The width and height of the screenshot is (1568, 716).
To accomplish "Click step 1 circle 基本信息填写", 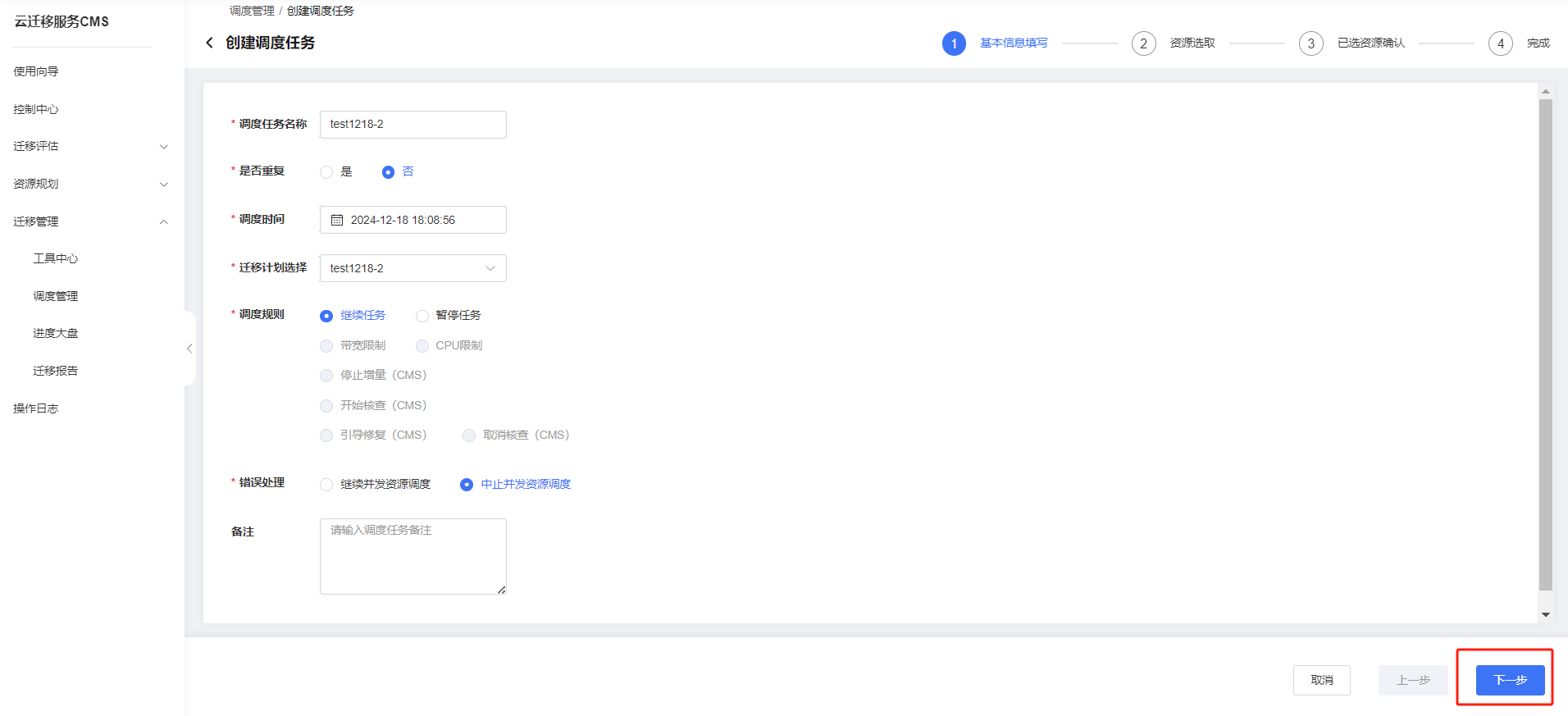I will pyautogui.click(x=954, y=43).
